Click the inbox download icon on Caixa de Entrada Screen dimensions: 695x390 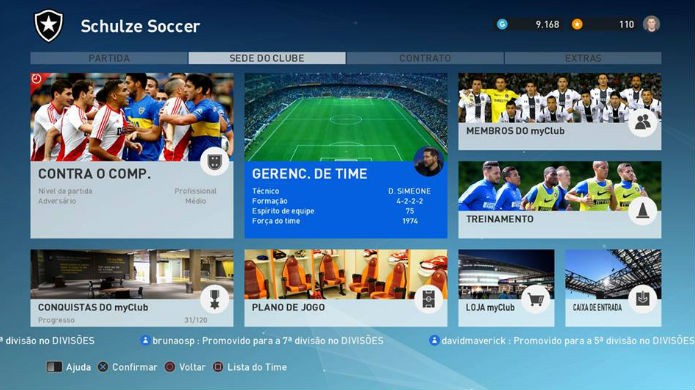[x=642, y=299]
